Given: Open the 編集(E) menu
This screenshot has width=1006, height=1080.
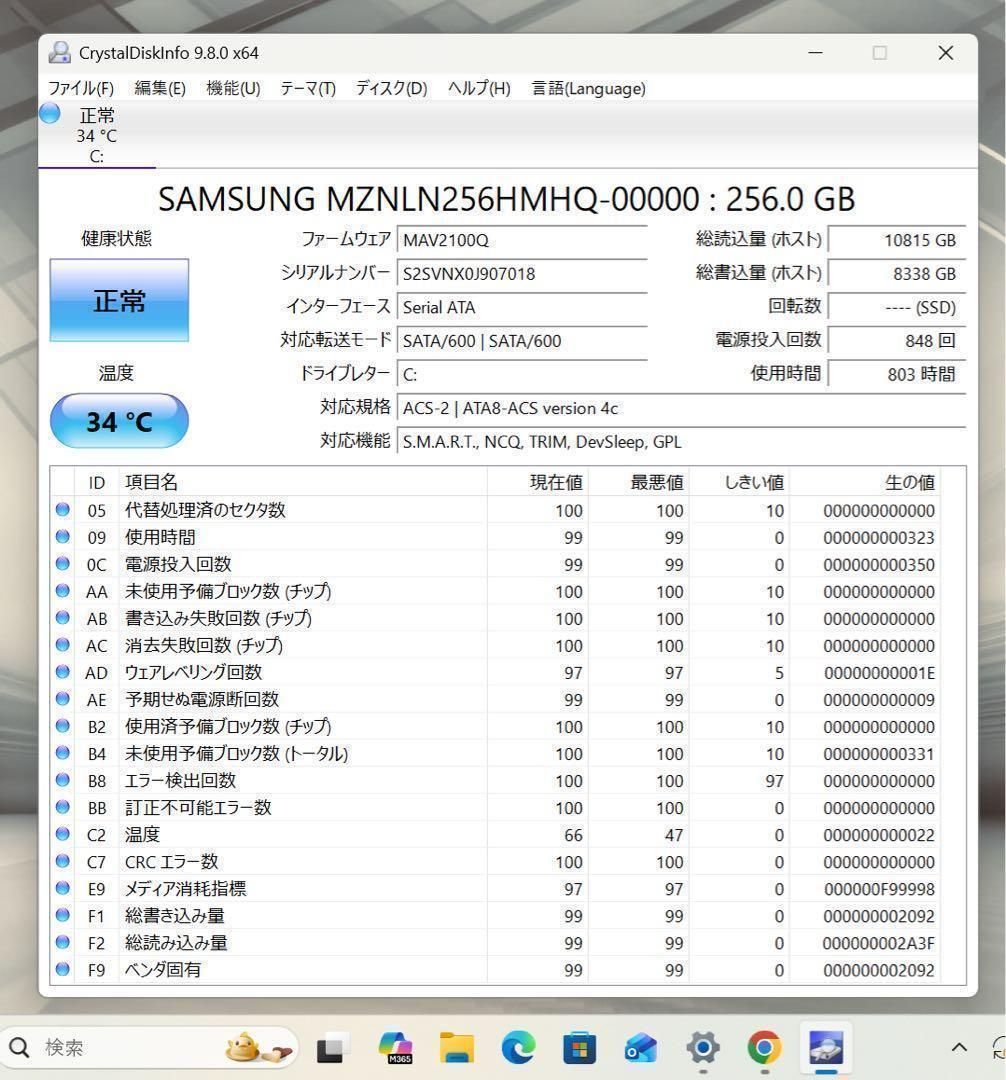Looking at the screenshot, I should [160, 88].
